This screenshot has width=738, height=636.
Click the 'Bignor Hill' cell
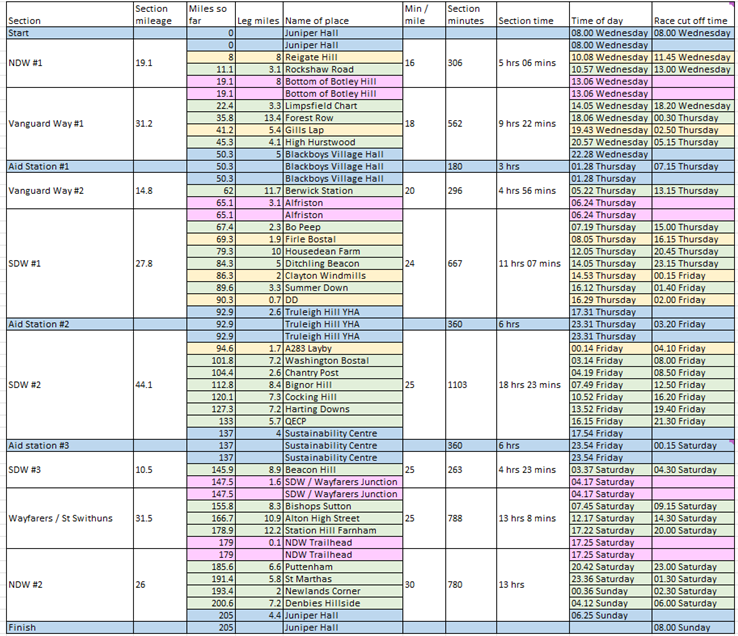[x=343, y=385]
